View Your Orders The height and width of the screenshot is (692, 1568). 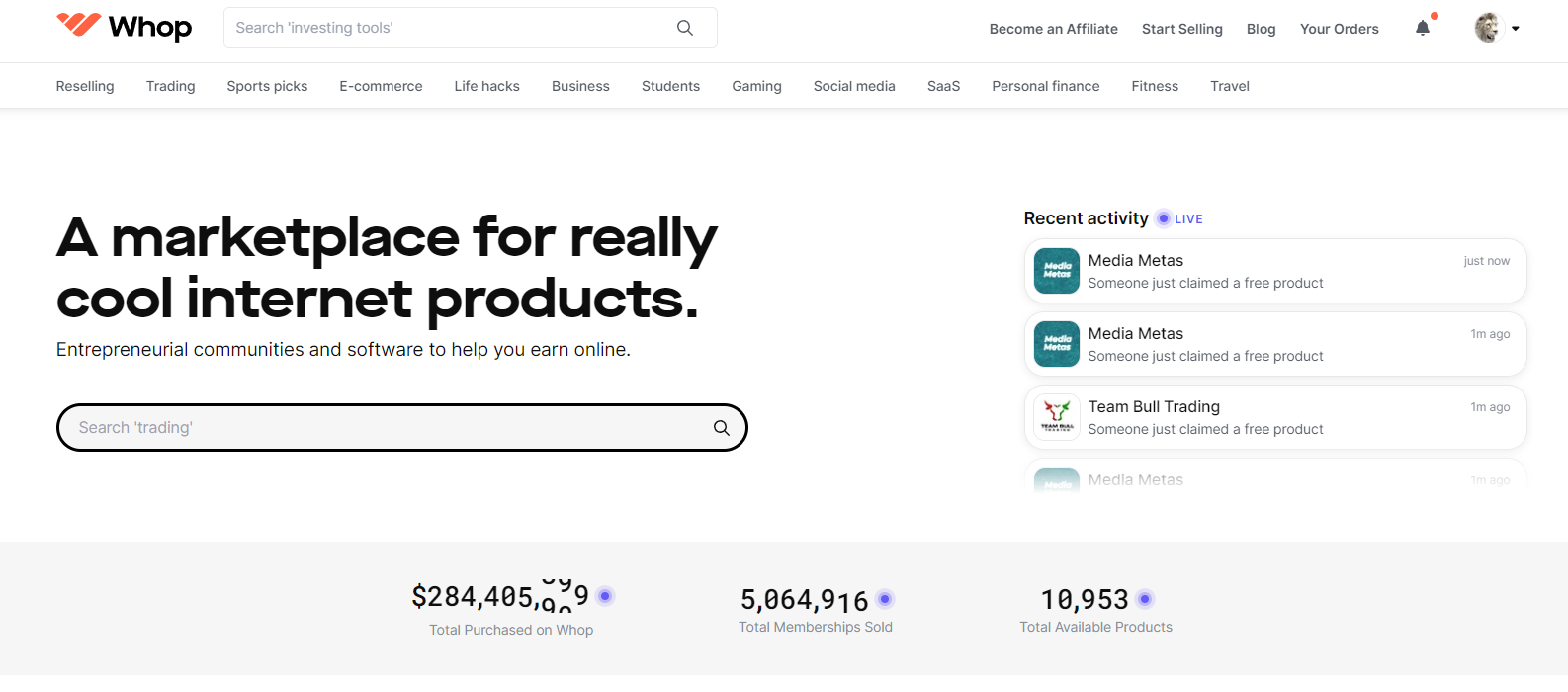coord(1340,29)
